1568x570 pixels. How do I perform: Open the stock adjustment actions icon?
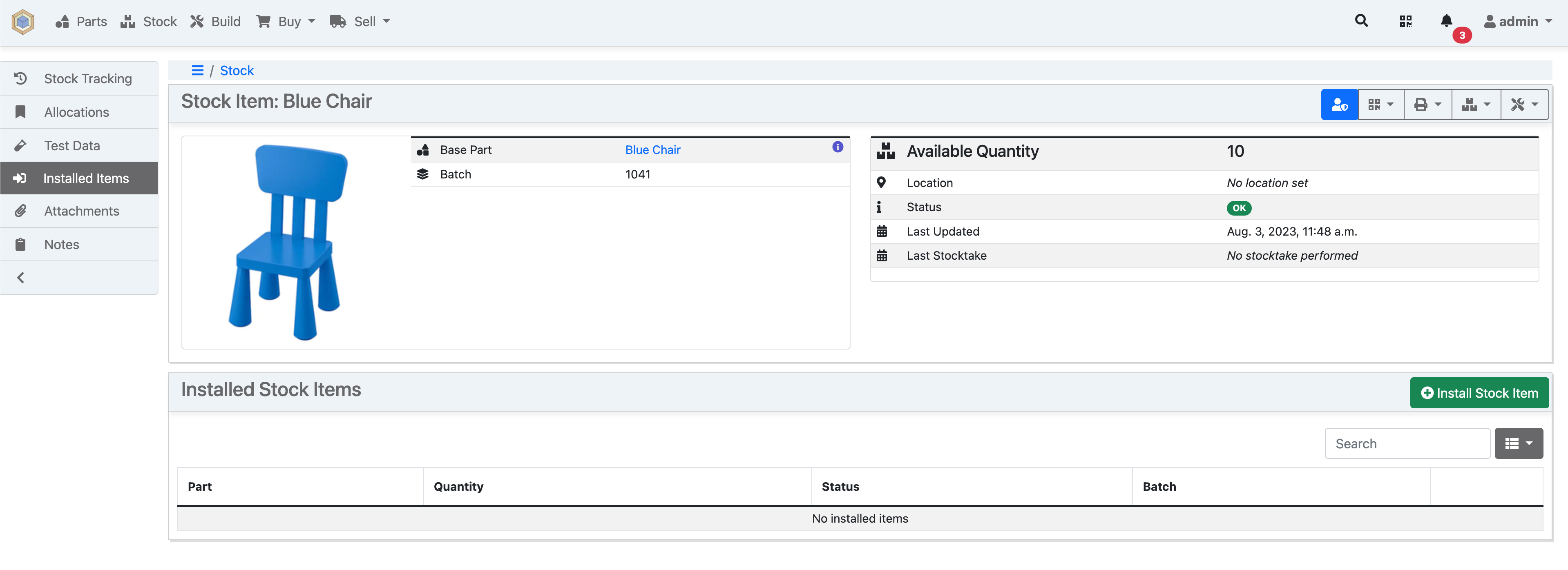pyautogui.click(x=1476, y=104)
